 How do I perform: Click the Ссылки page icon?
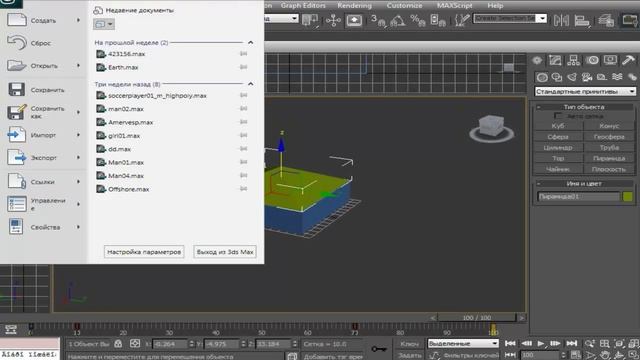coord(17,181)
